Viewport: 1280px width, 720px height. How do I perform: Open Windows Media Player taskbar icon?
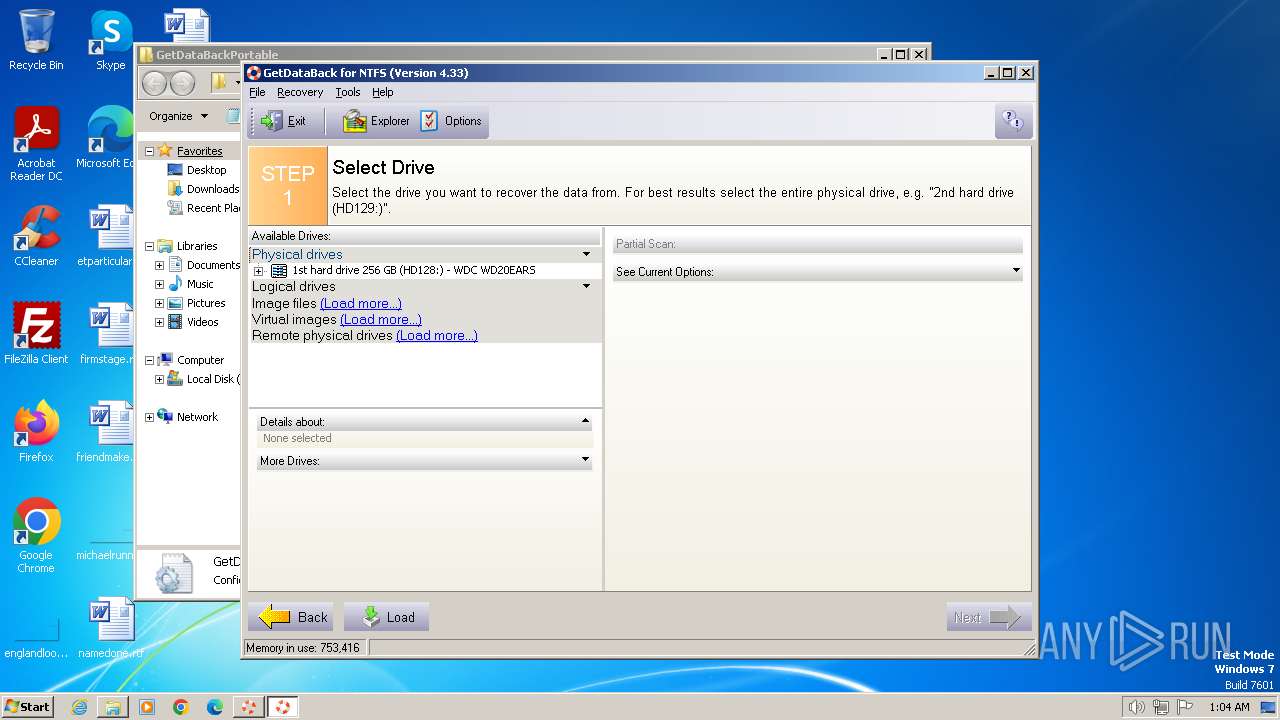(147, 707)
